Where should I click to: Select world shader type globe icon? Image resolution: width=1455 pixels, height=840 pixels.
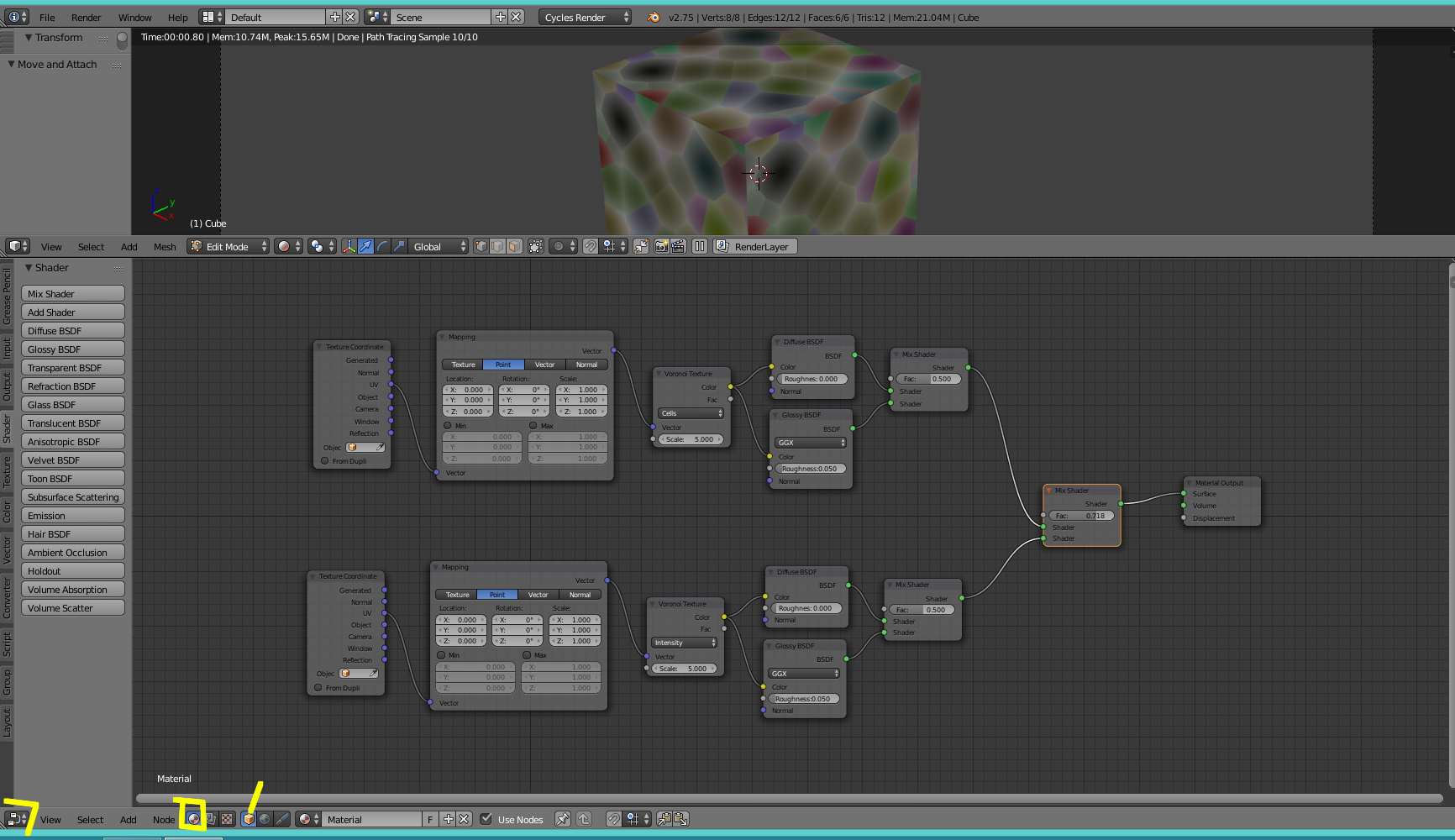(x=265, y=819)
